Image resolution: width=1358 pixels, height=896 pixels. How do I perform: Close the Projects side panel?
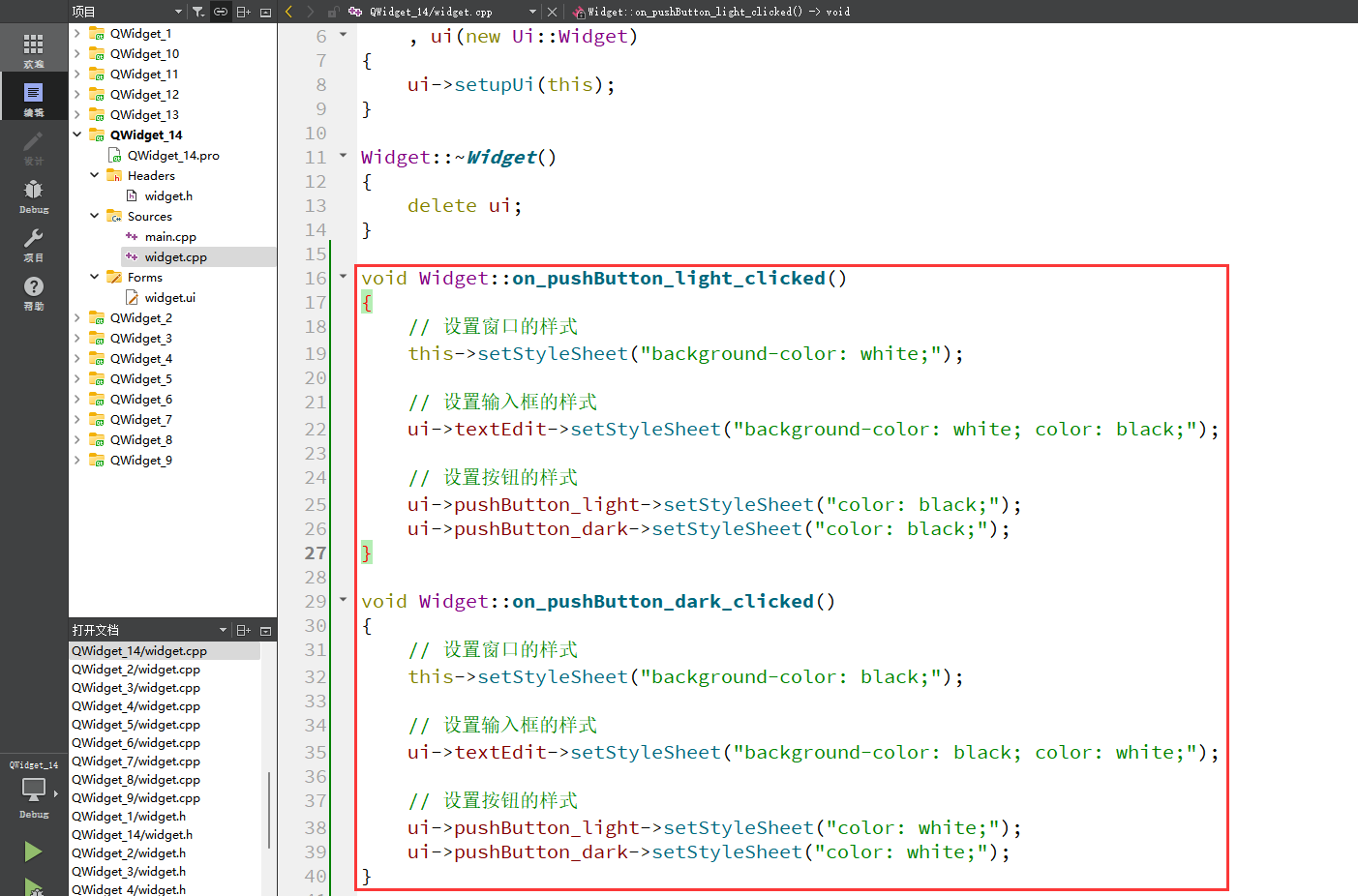265,12
